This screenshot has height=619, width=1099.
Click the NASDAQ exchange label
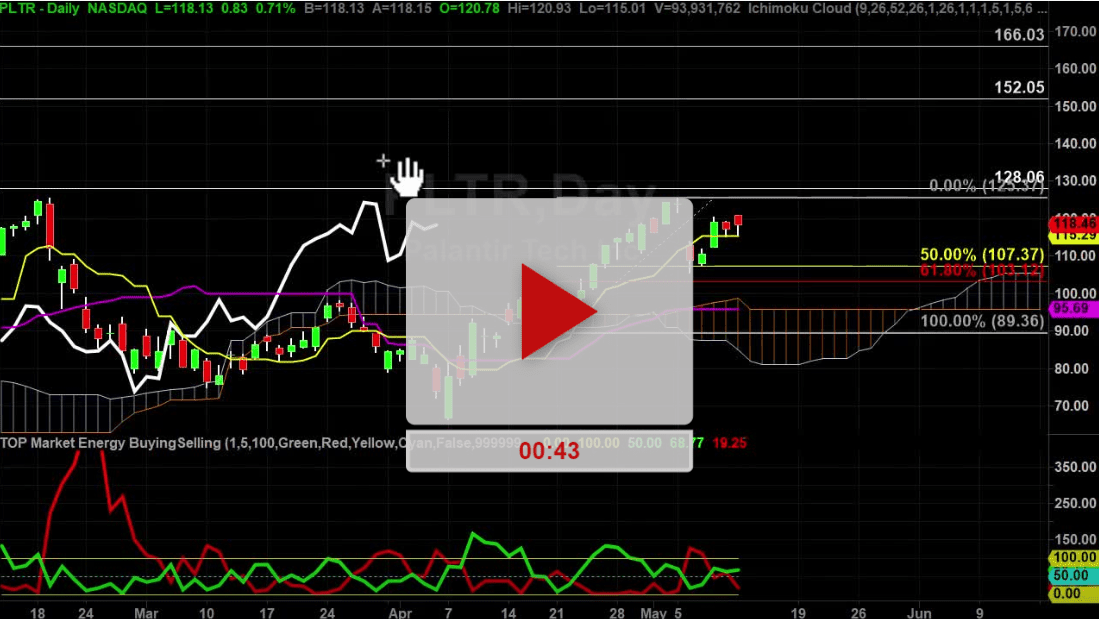click(117, 8)
